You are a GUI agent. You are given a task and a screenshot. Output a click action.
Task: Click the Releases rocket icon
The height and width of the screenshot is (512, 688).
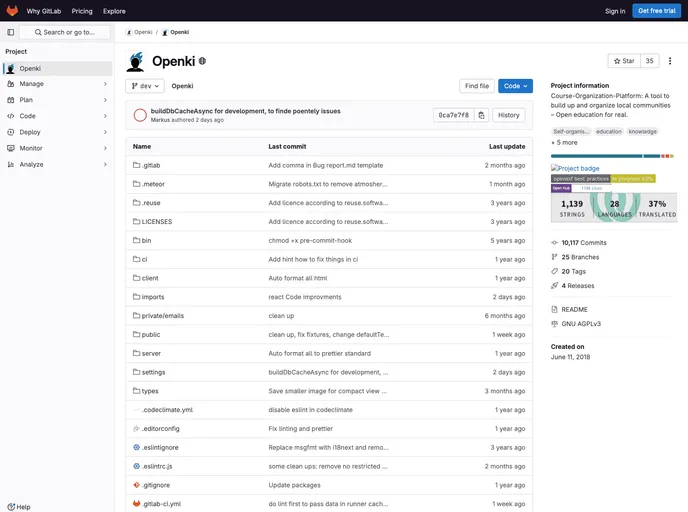(x=554, y=286)
